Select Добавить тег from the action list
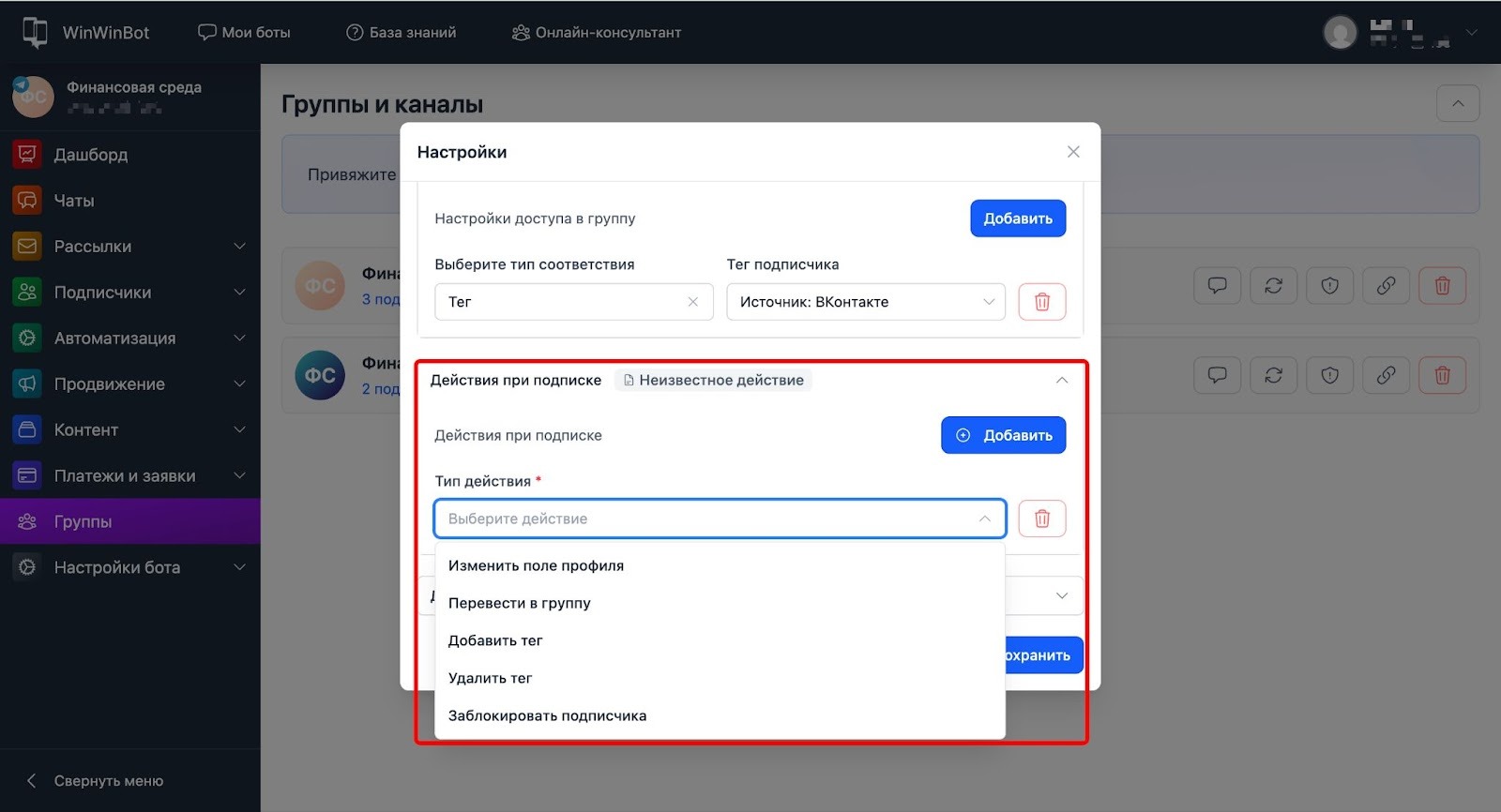The height and width of the screenshot is (812, 1501). tap(495, 640)
